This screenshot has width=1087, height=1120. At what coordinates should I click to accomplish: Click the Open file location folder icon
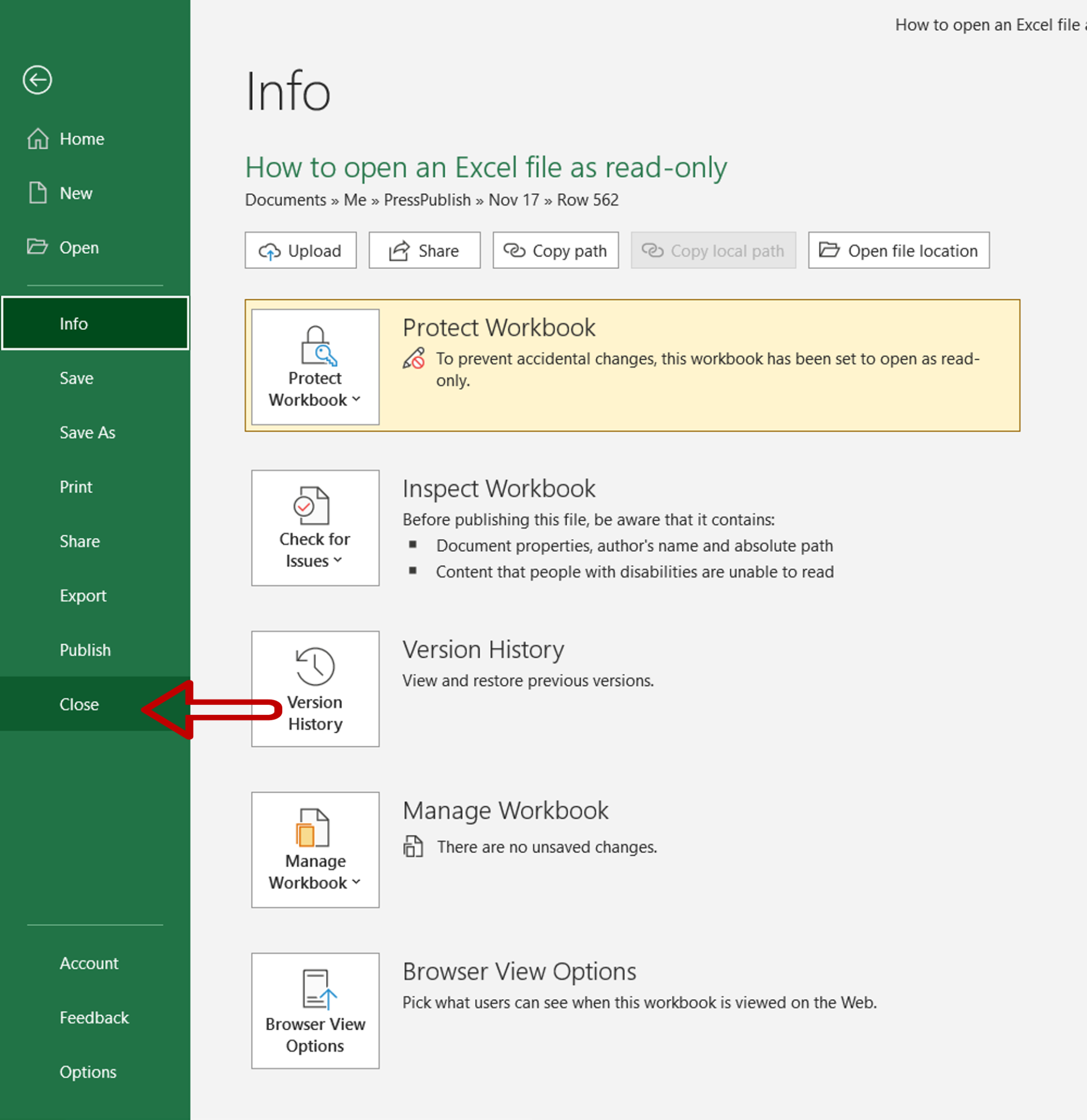click(829, 250)
